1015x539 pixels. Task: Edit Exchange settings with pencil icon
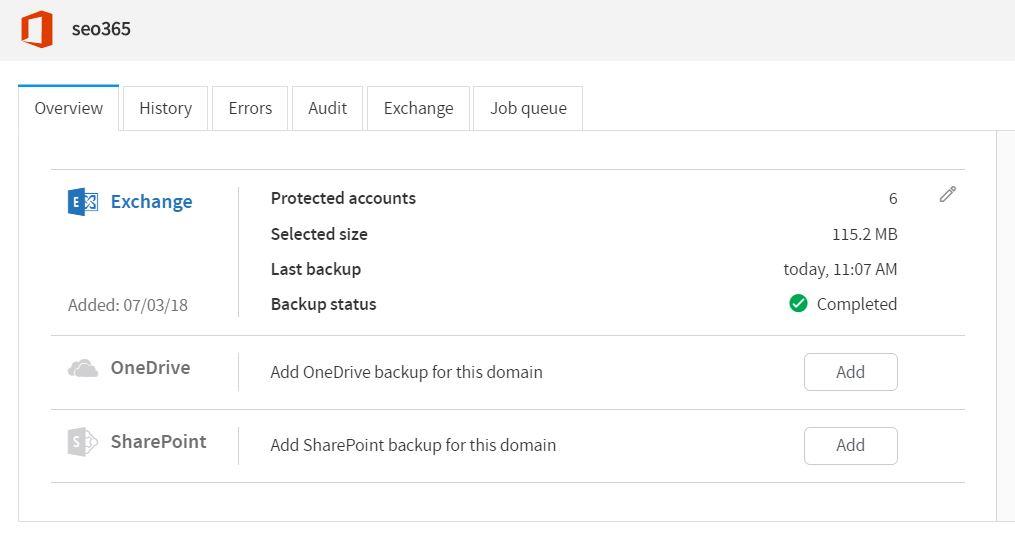(948, 194)
